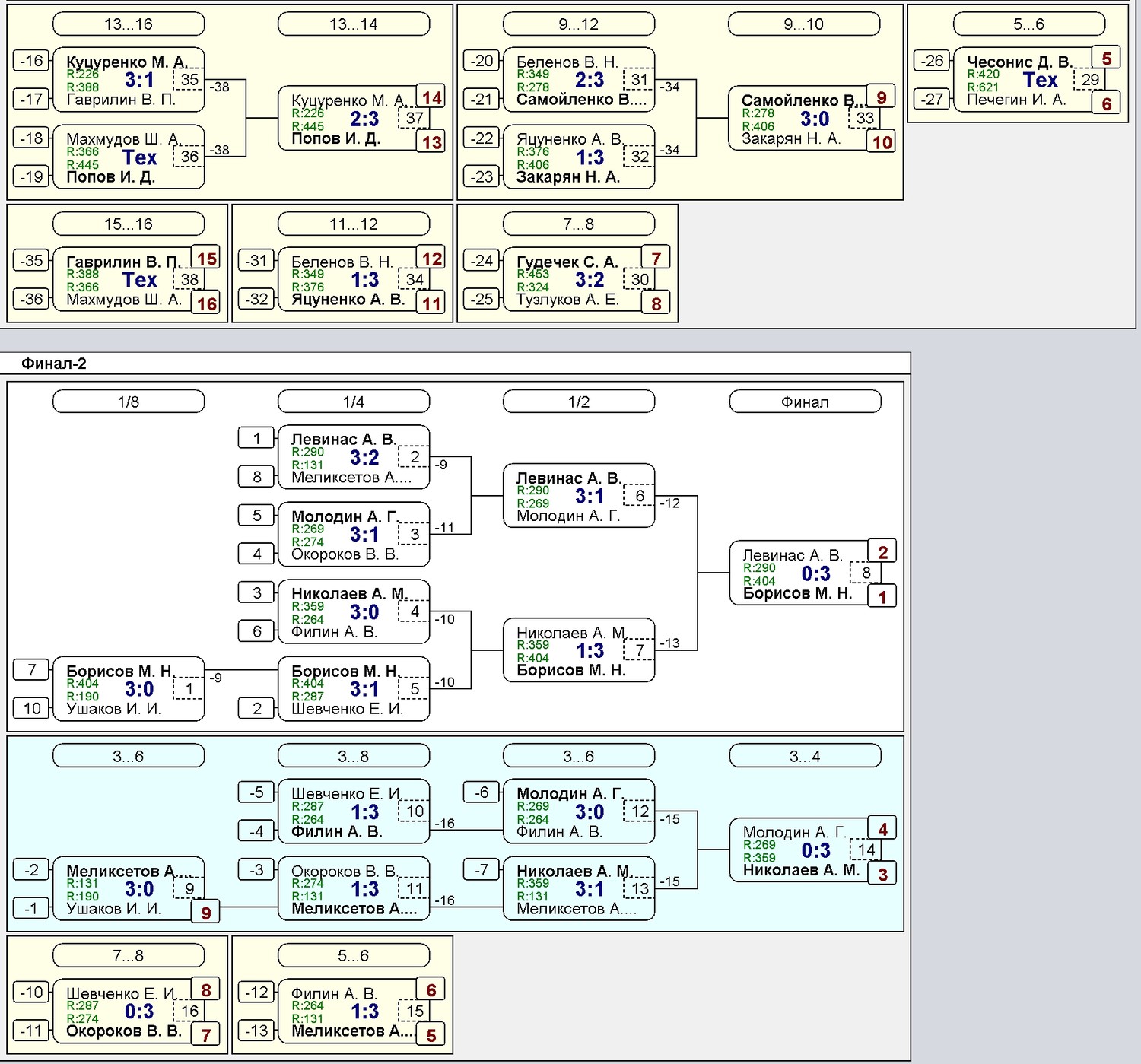
Task: Click score 3:1 of Молодин vs Окороков
Action: [x=364, y=535]
